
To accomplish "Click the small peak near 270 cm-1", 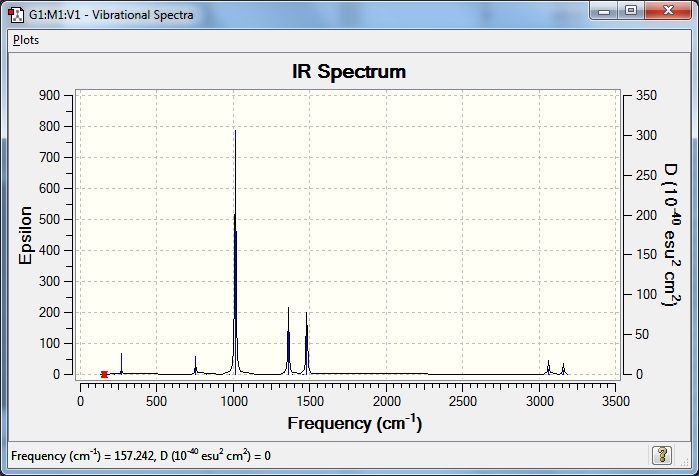I will tap(122, 364).
